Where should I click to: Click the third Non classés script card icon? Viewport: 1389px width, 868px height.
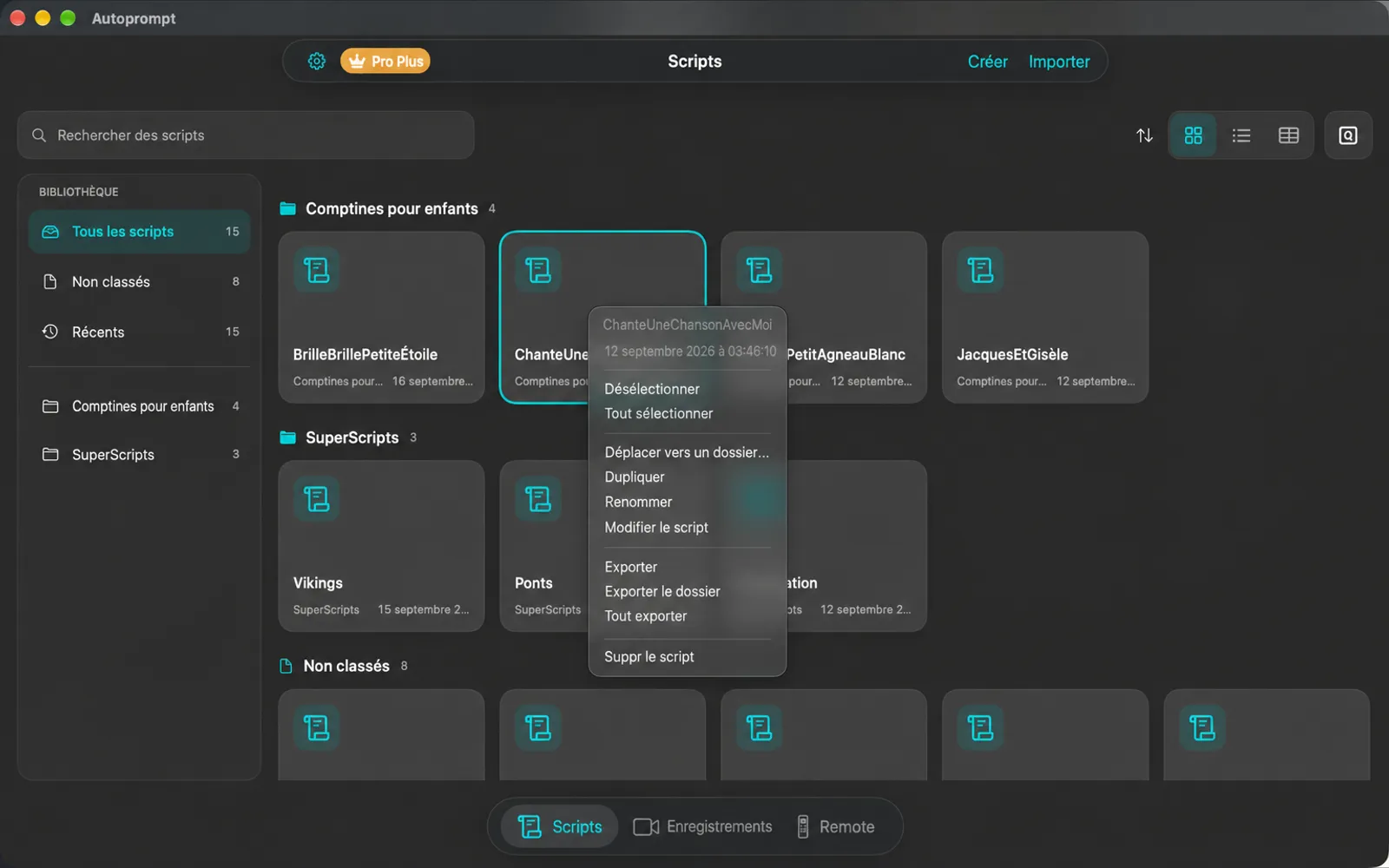click(x=760, y=727)
